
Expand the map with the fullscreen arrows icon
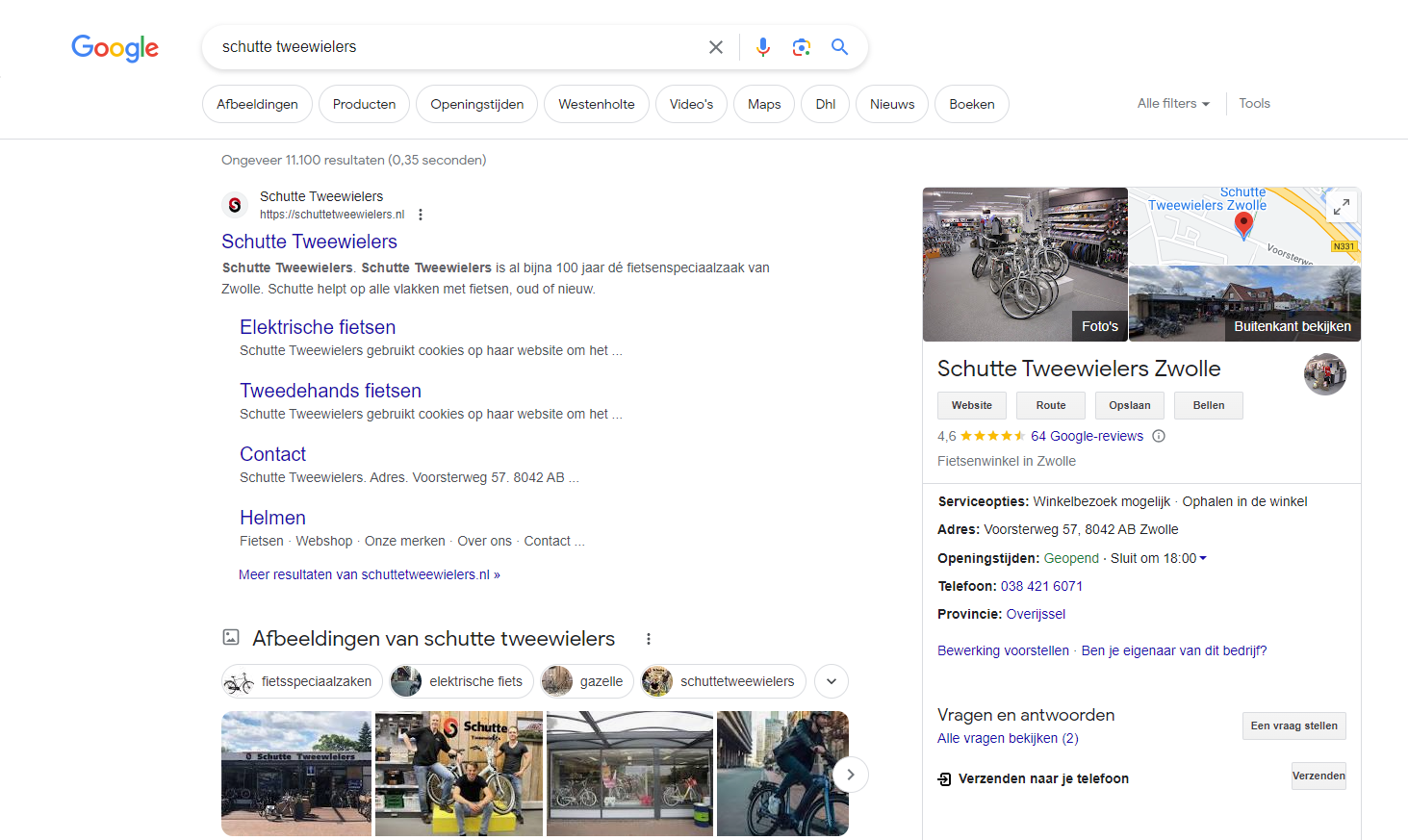click(x=1341, y=205)
